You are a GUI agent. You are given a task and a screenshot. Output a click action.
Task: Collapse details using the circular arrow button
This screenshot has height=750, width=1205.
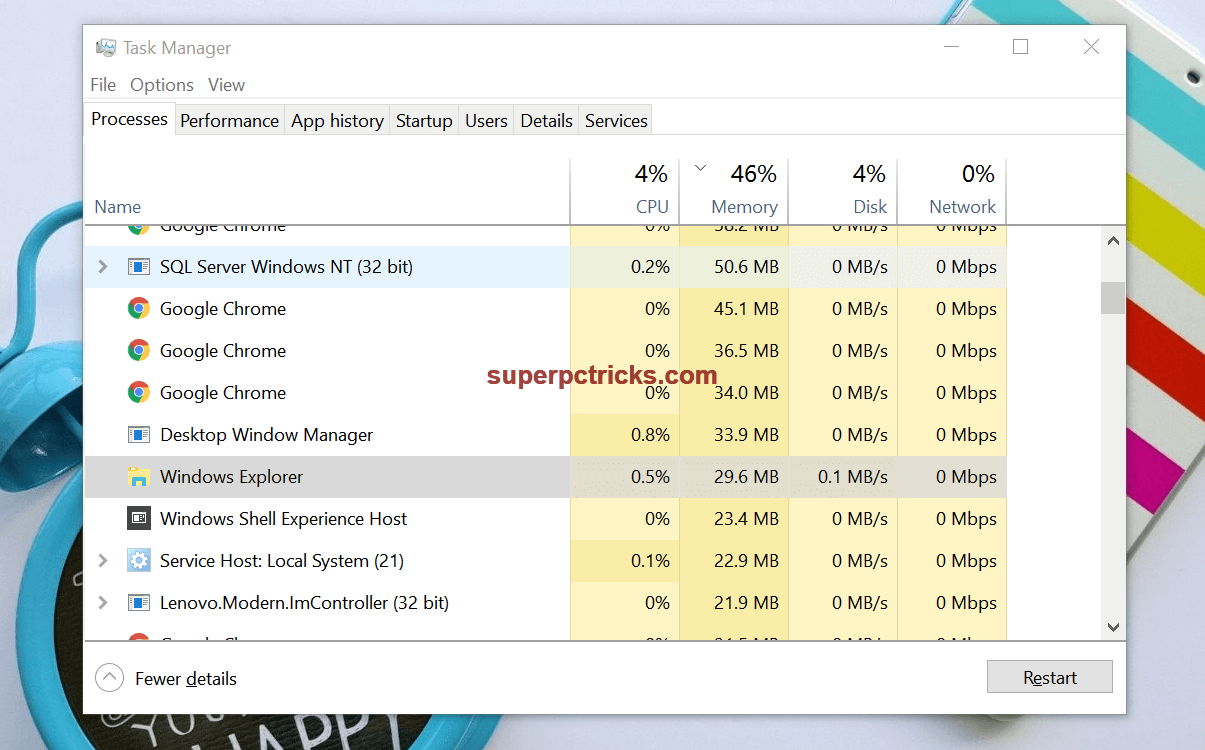tap(109, 677)
